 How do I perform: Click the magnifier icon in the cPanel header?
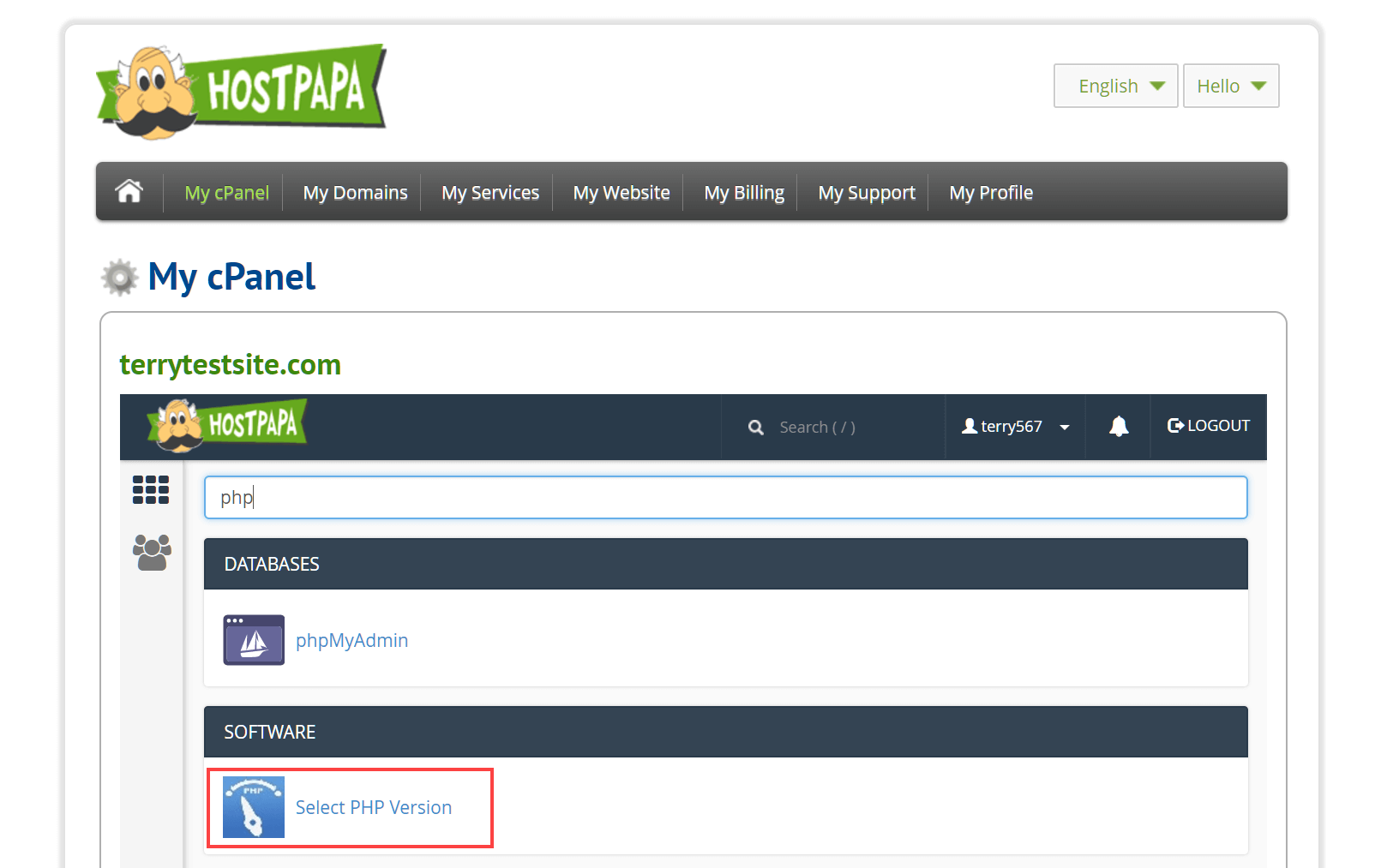(x=755, y=427)
